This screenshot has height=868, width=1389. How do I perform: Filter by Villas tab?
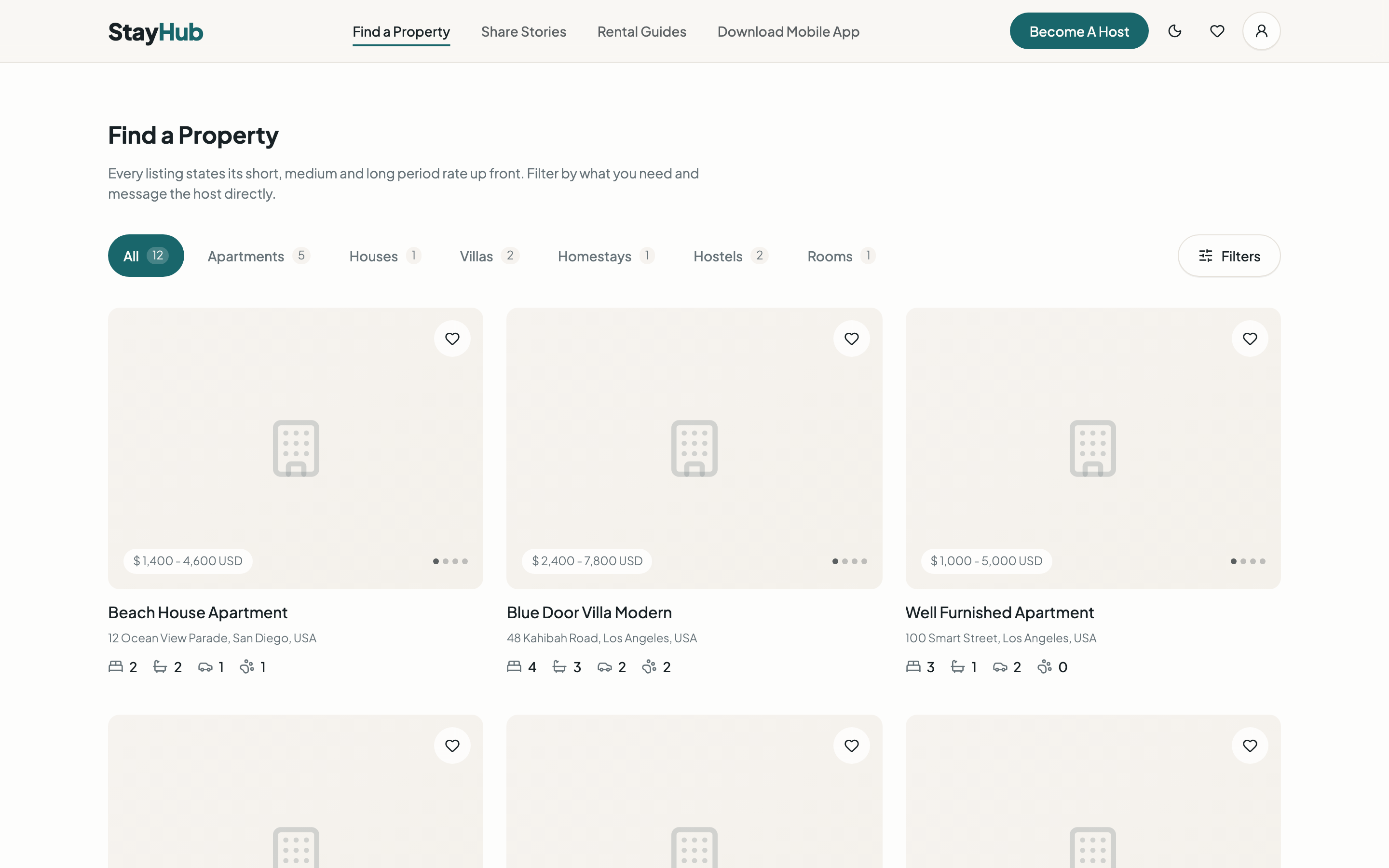tap(490, 256)
